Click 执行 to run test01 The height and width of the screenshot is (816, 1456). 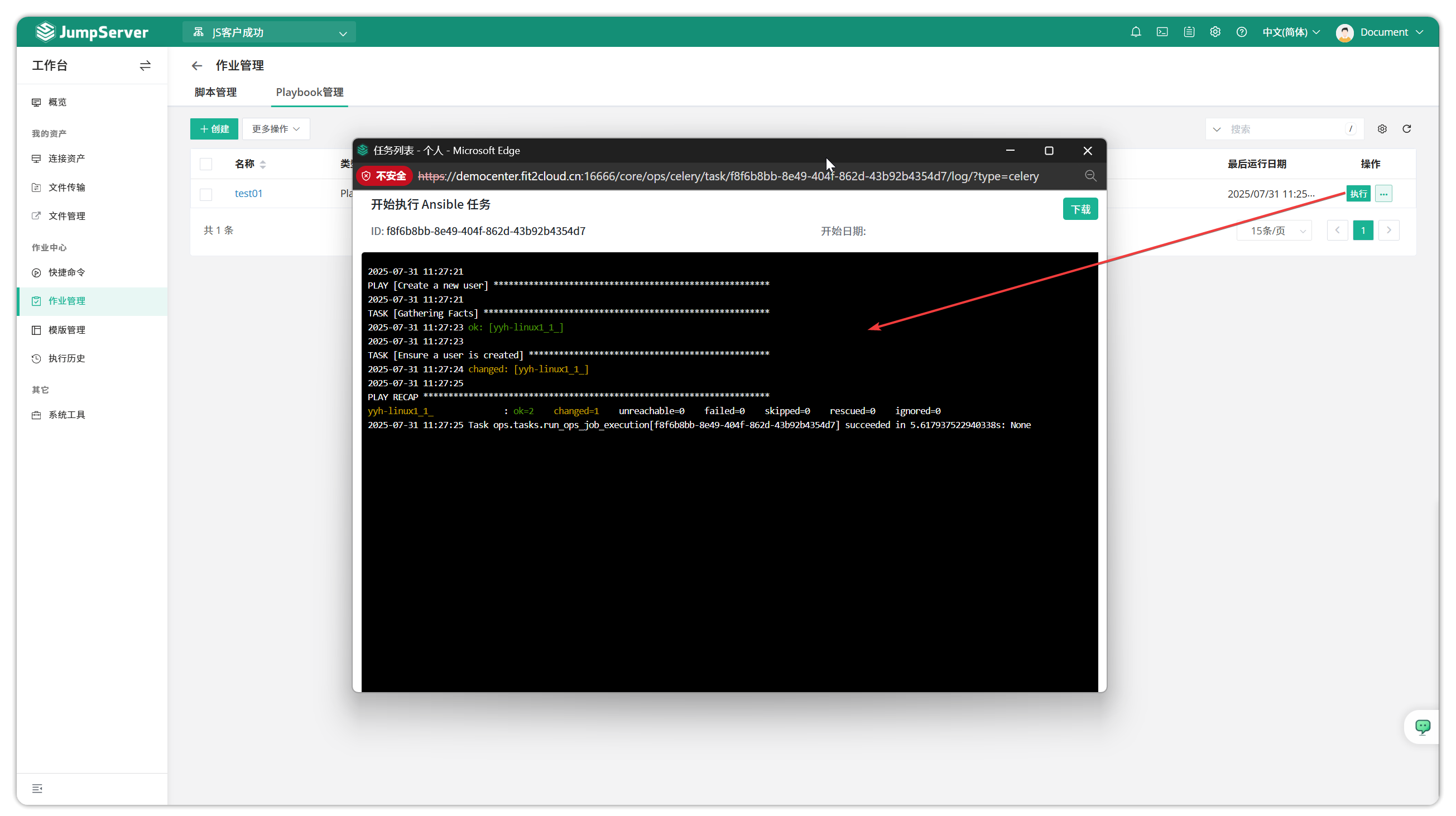(1358, 194)
